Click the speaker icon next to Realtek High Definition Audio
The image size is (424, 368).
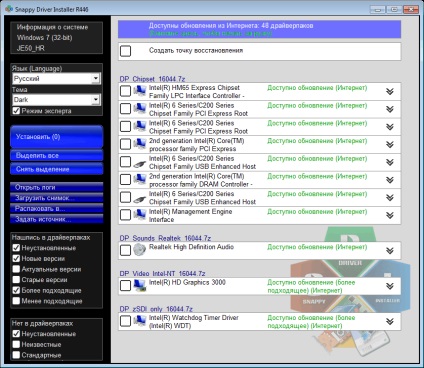point(139,250)
